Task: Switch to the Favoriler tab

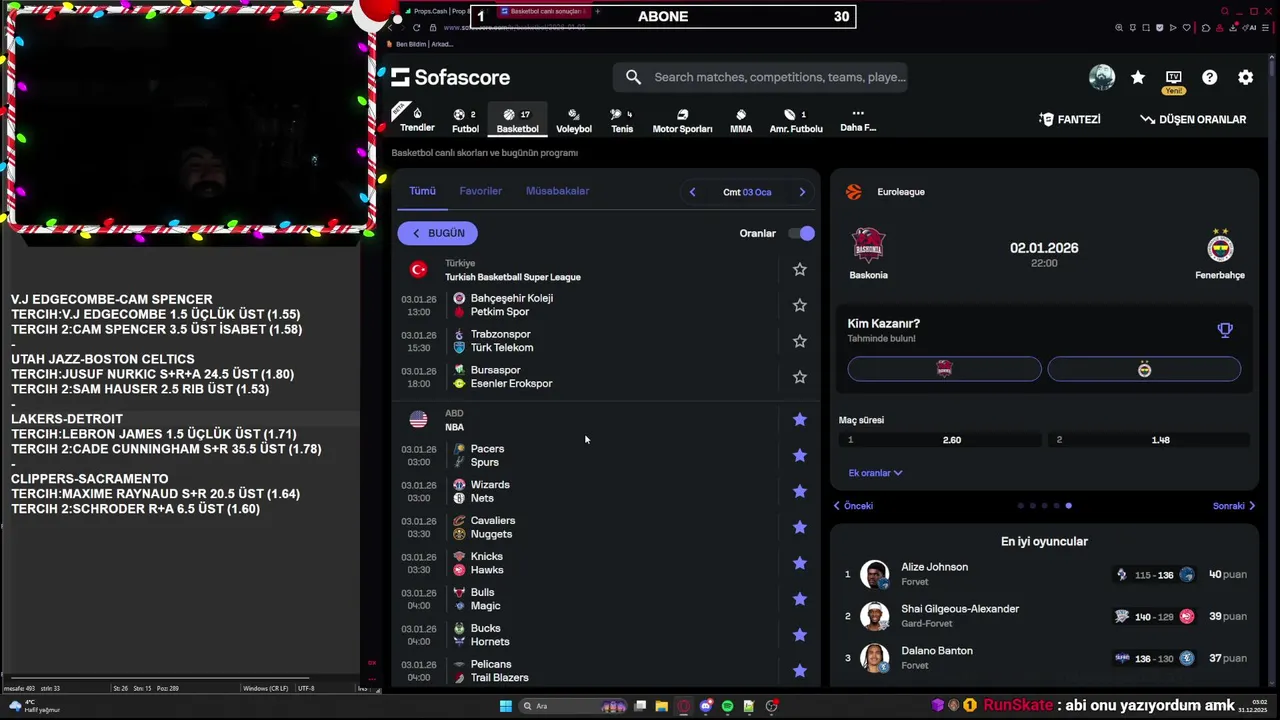Action: [481, 191]
